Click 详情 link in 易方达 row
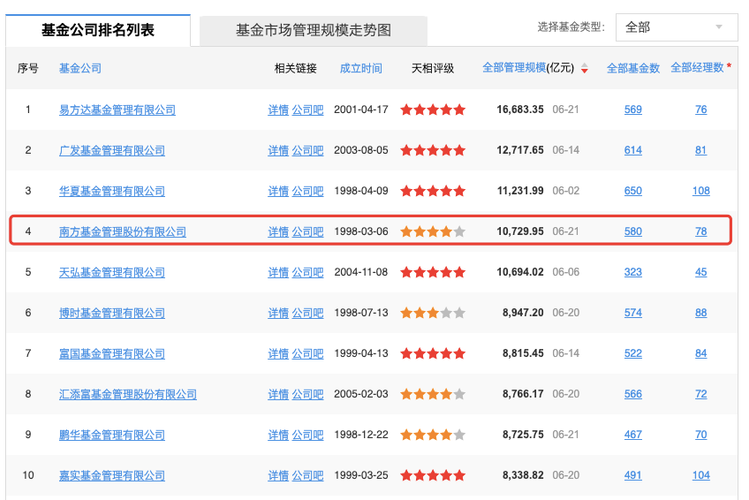Viewport: 749px width, 500px height. [x=278, y=110]
